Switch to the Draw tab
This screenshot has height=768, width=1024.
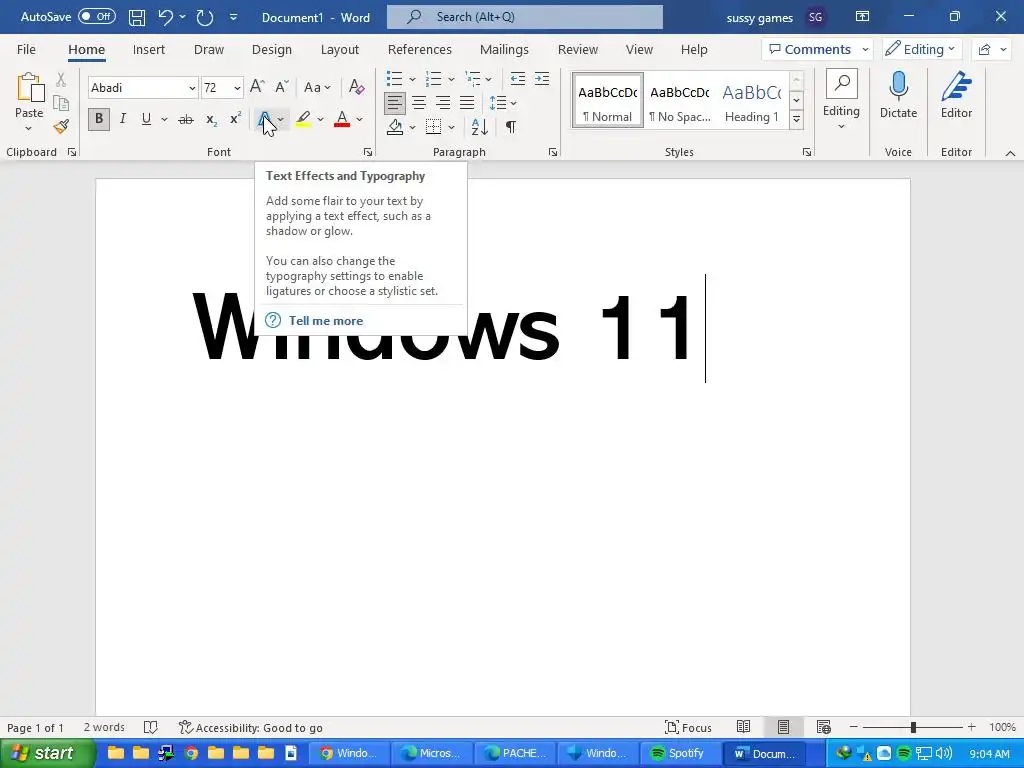pyautogui.click(x=209, y=50)
